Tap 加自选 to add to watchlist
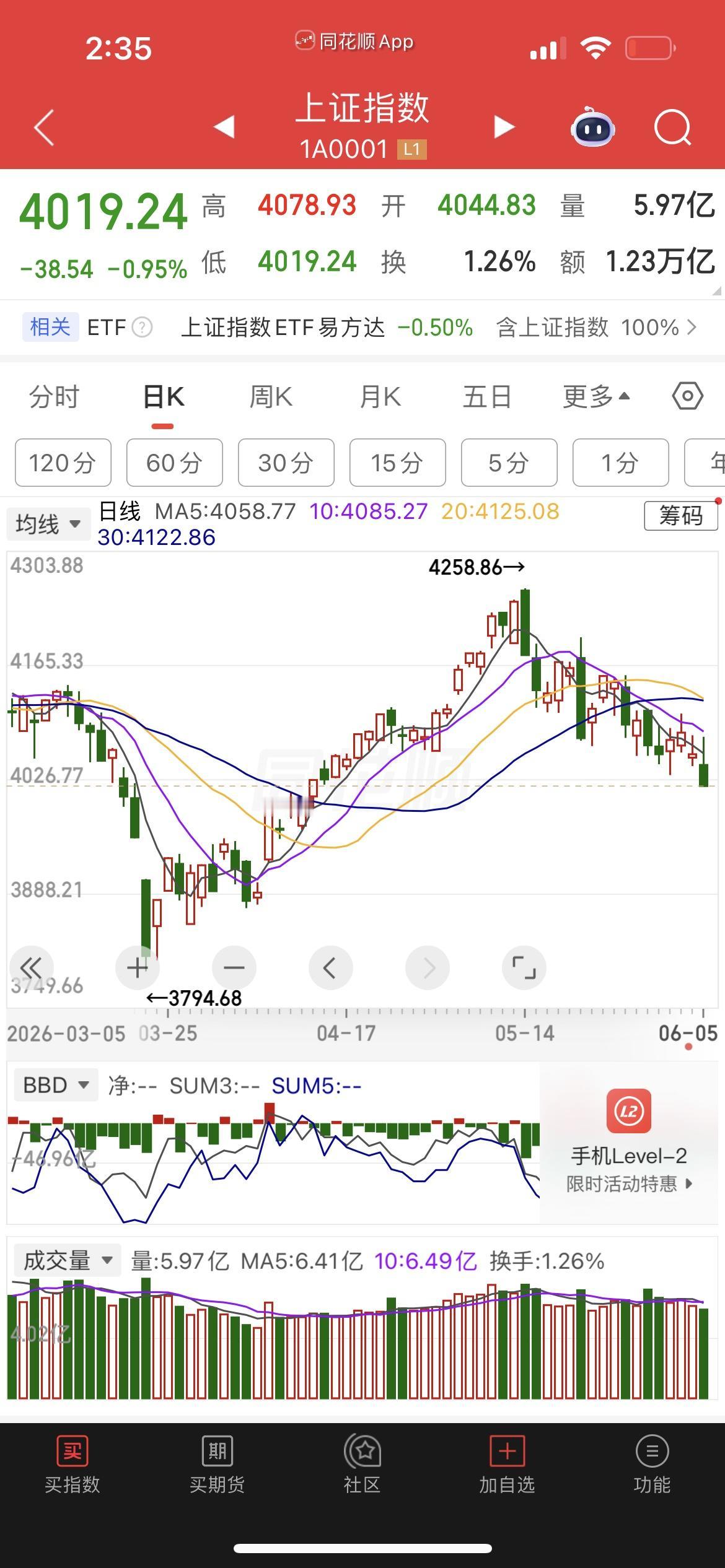Screen dimensions: 725x1568 pyautogui.click(x=507, y=1465)
